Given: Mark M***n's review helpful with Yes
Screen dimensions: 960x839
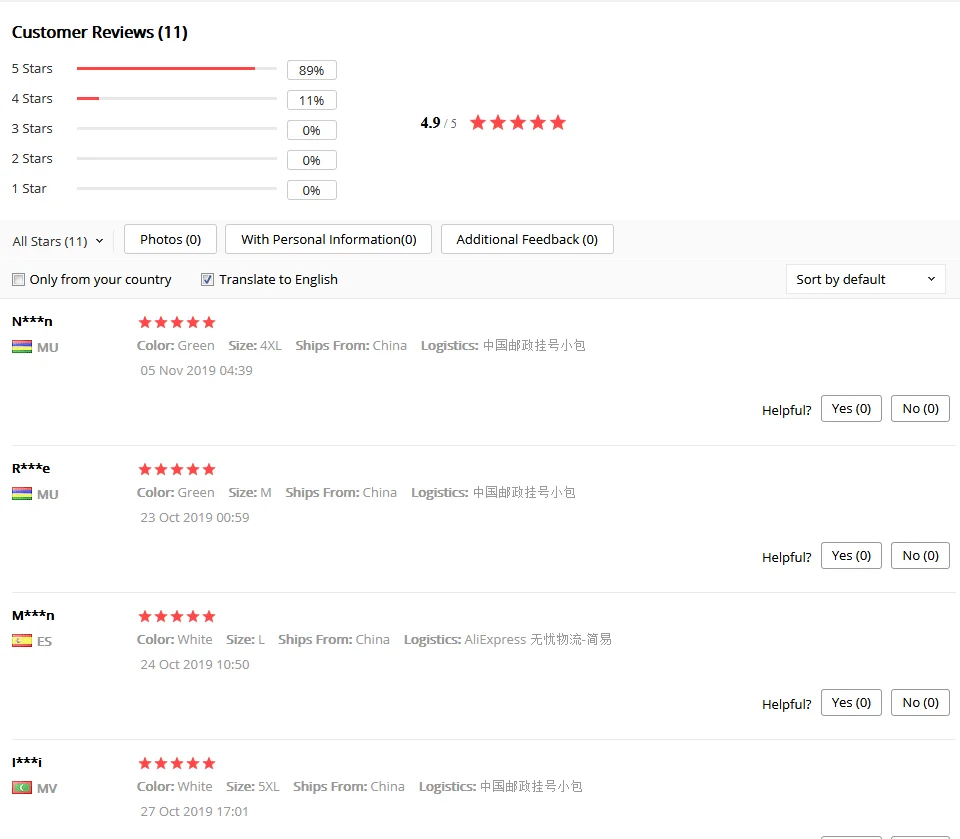Looking at the screenshot, I should click(851, 702).
